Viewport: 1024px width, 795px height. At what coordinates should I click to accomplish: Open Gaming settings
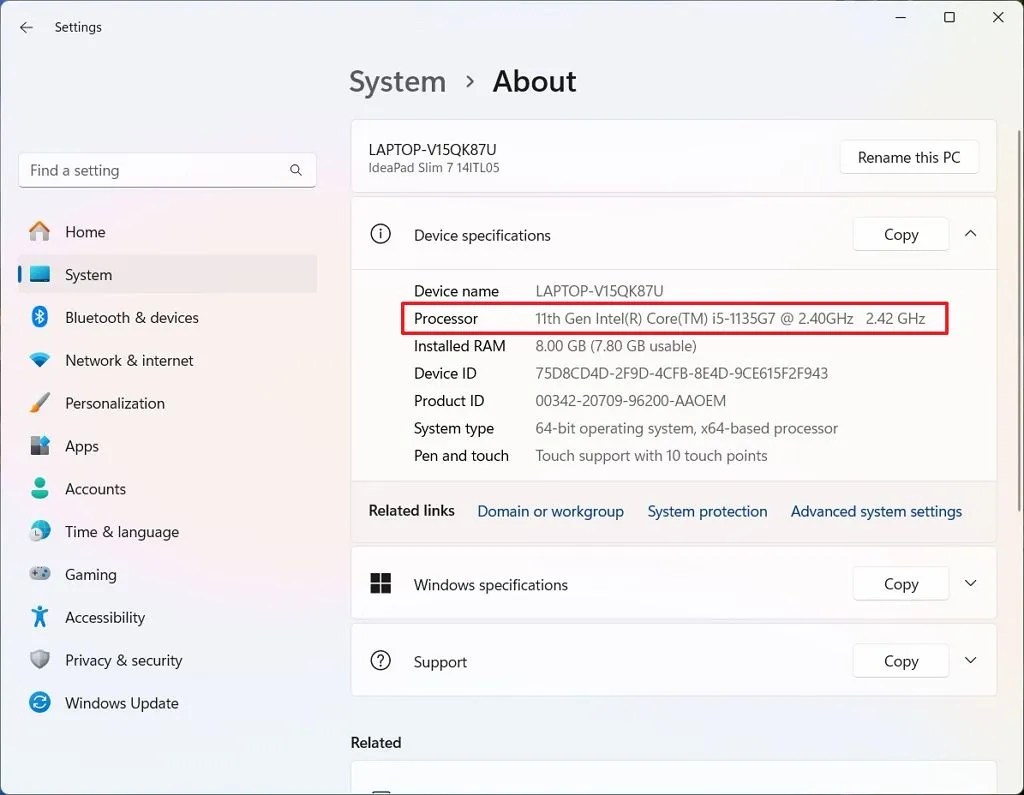(88, 574)
